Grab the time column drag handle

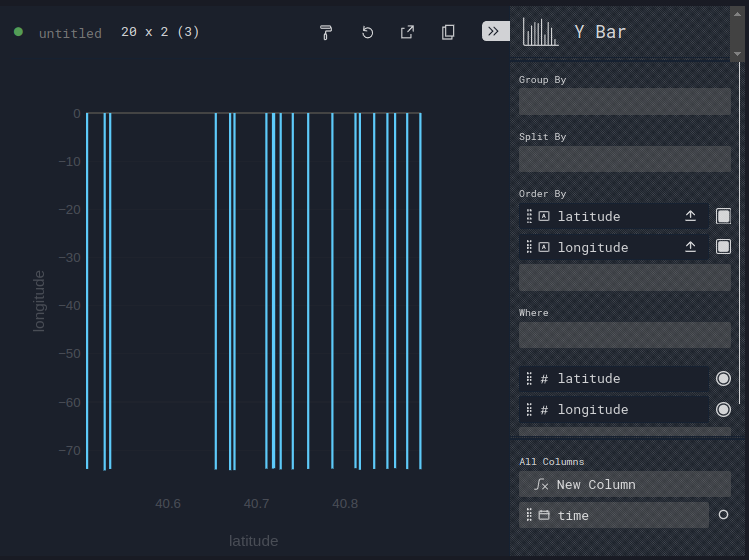(x=529, y=515)
